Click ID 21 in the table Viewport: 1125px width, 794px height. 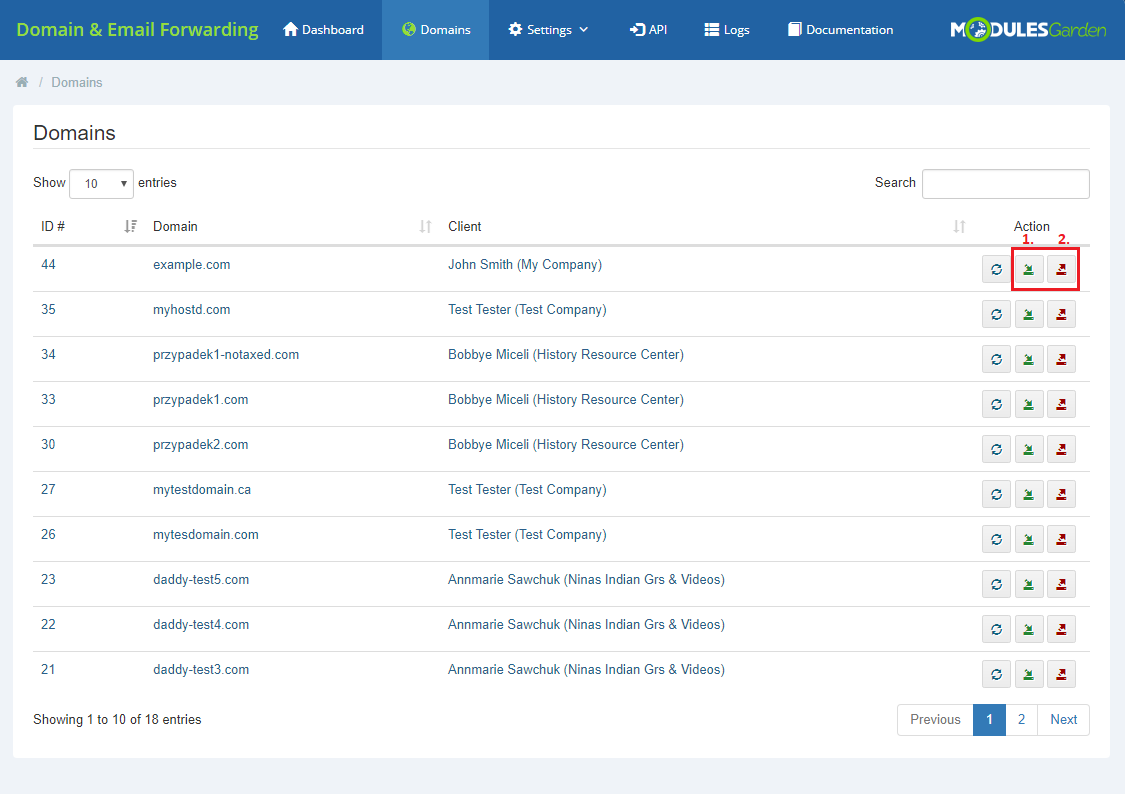click(x=48, y=670)
